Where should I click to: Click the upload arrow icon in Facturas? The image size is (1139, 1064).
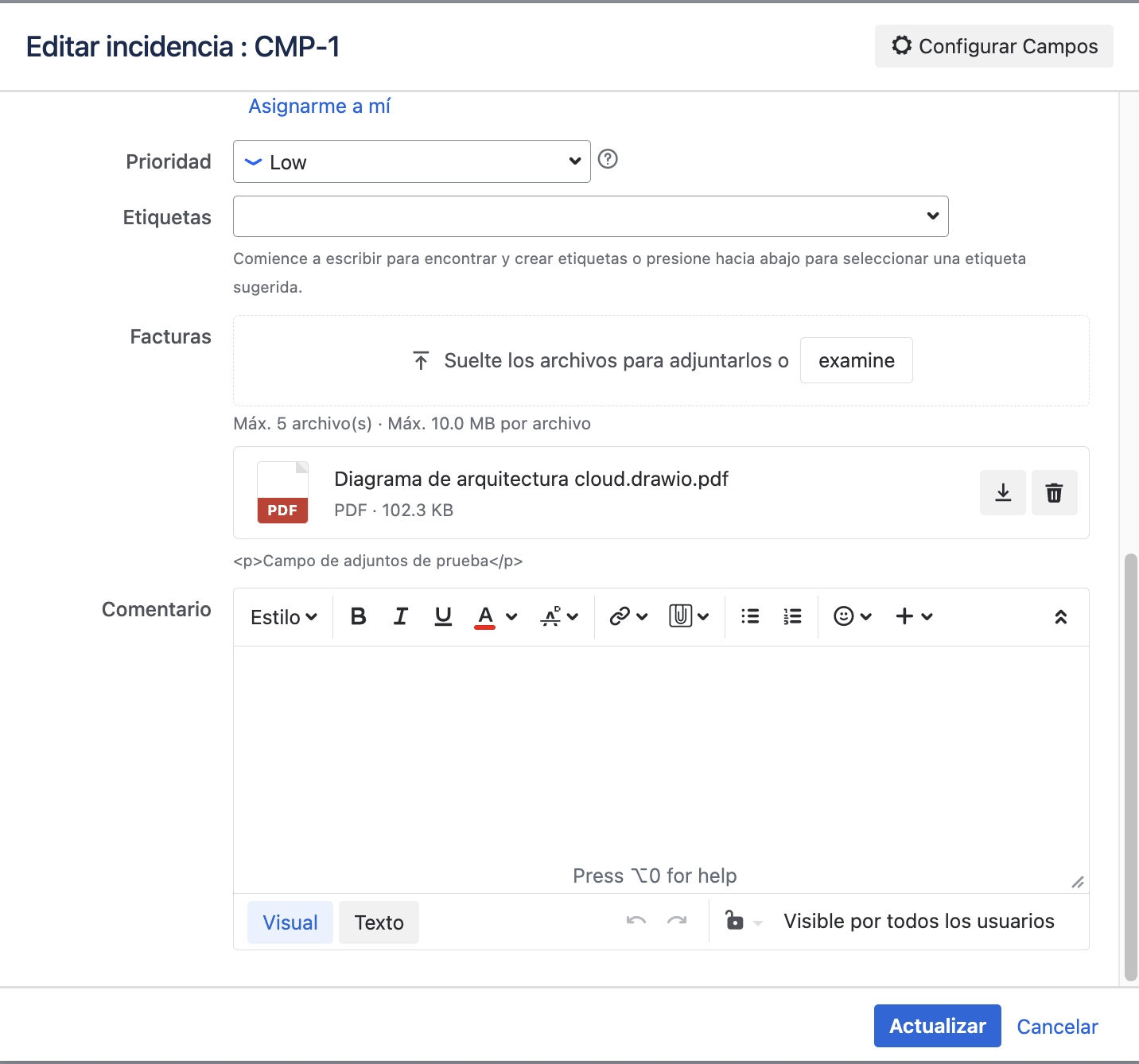pyautogui.click(x=422, y=360)
